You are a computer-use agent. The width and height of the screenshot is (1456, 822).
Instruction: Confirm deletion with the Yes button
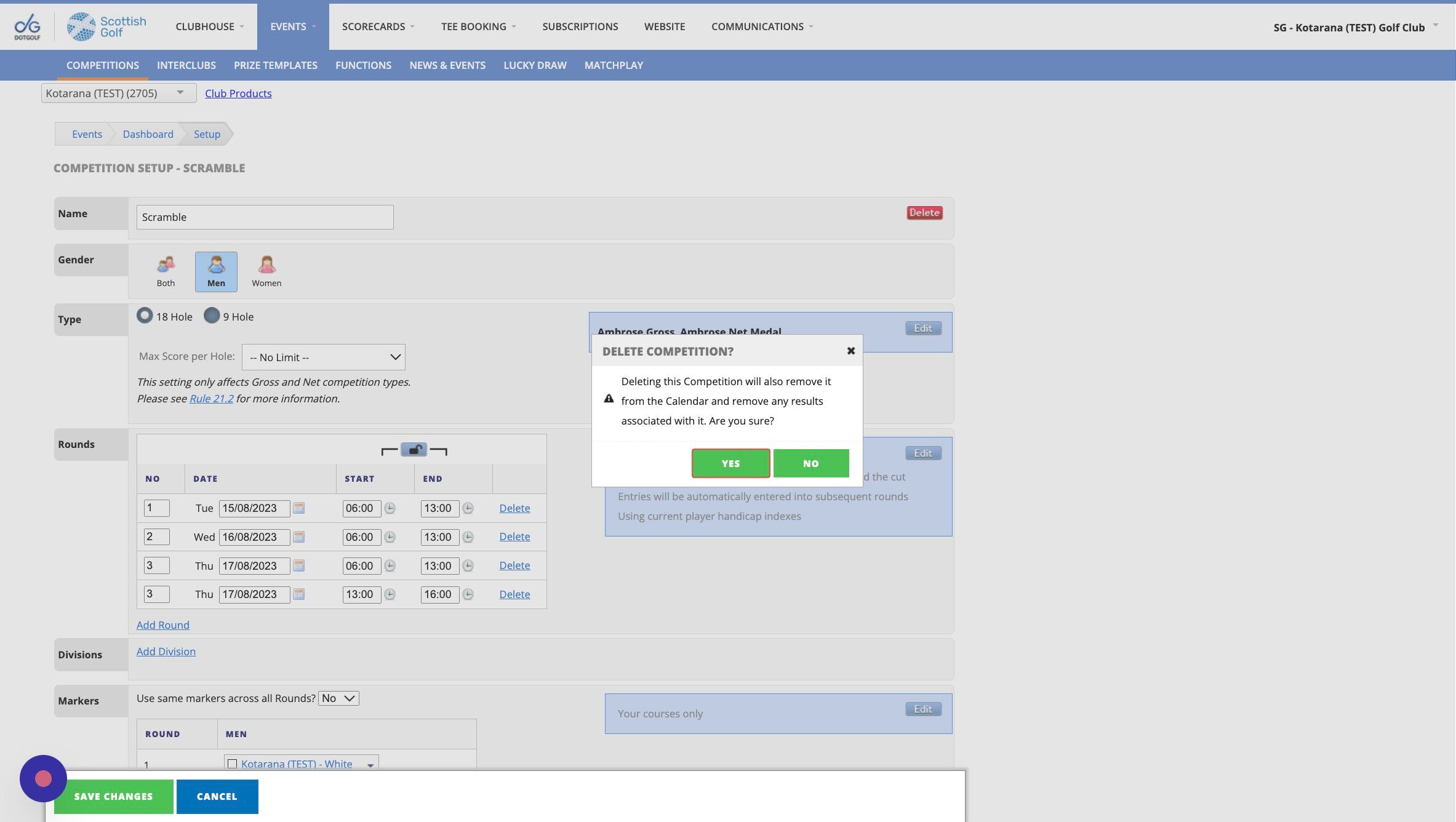click(x=730, y=463)
